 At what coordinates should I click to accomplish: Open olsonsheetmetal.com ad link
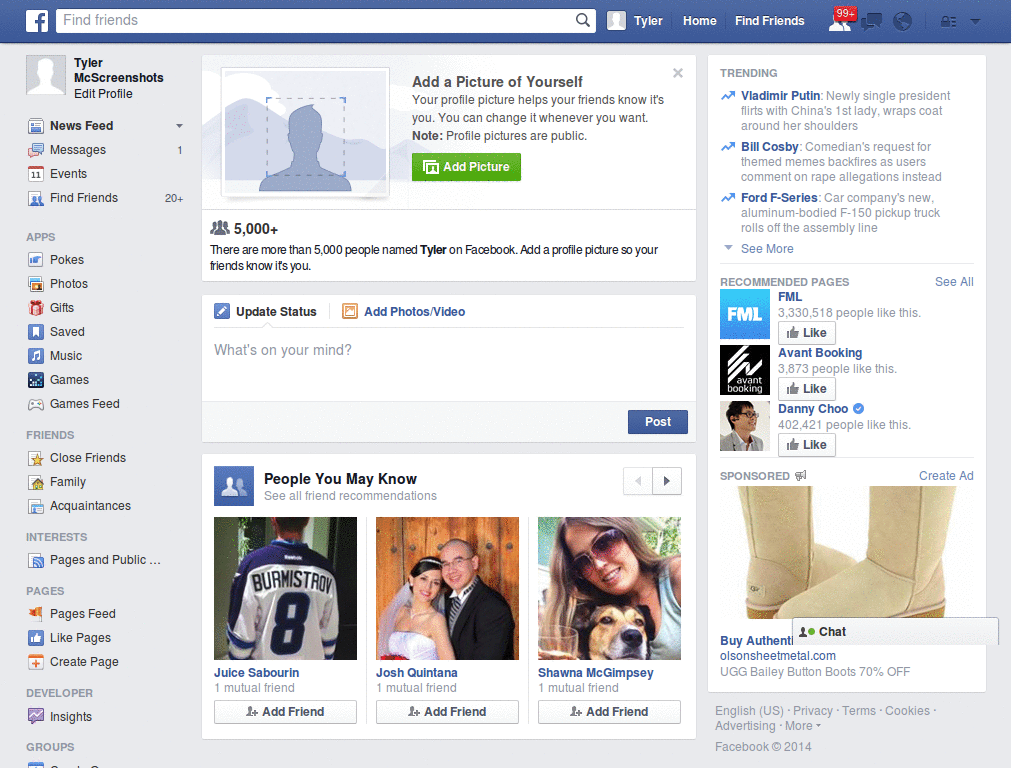(x=778, y=656)
